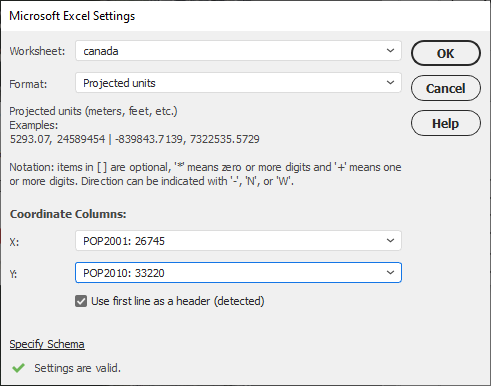The width and height of the screenshot is (491, 386).
Task: Click the 'Projected units' format field text
Action: 119,83
